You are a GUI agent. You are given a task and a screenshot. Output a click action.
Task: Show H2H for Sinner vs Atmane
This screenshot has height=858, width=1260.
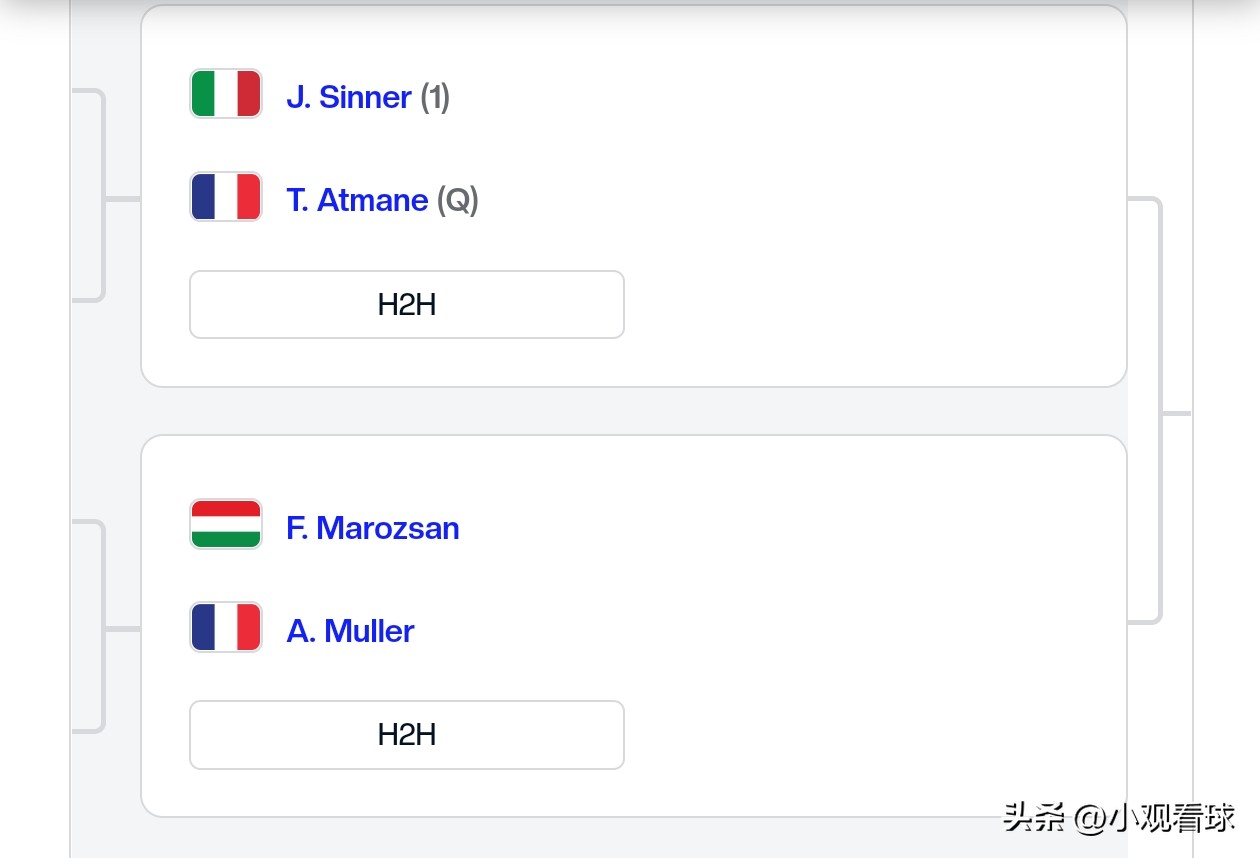[407, 305]
